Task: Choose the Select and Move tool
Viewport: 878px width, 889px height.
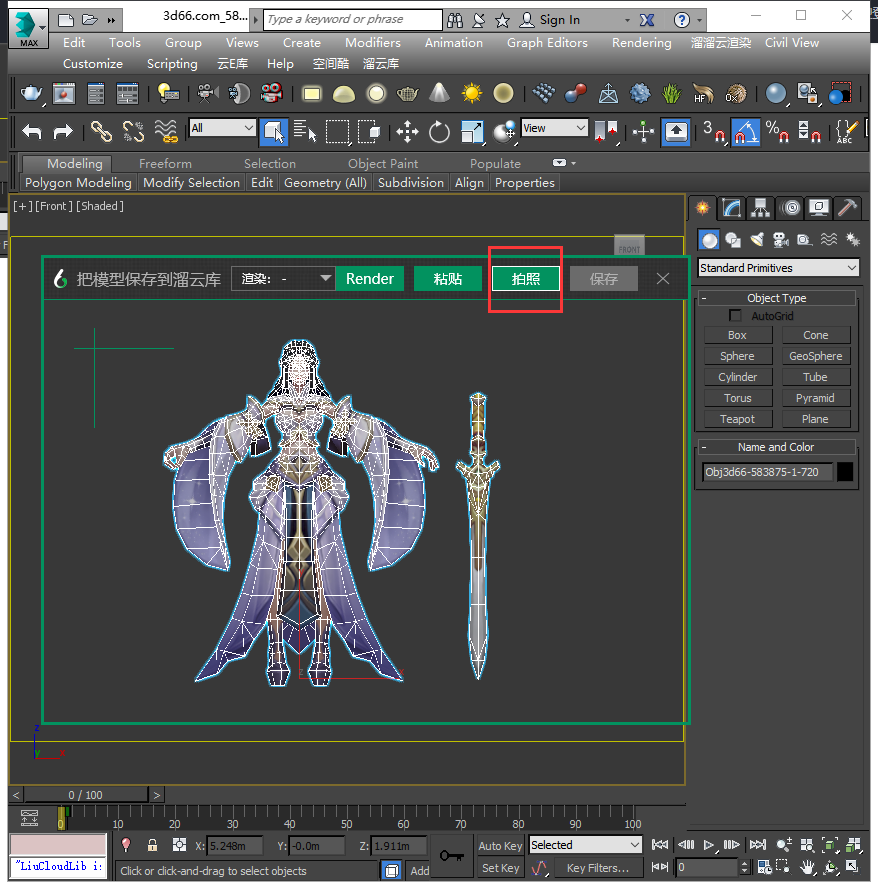Action: [407, 132]
